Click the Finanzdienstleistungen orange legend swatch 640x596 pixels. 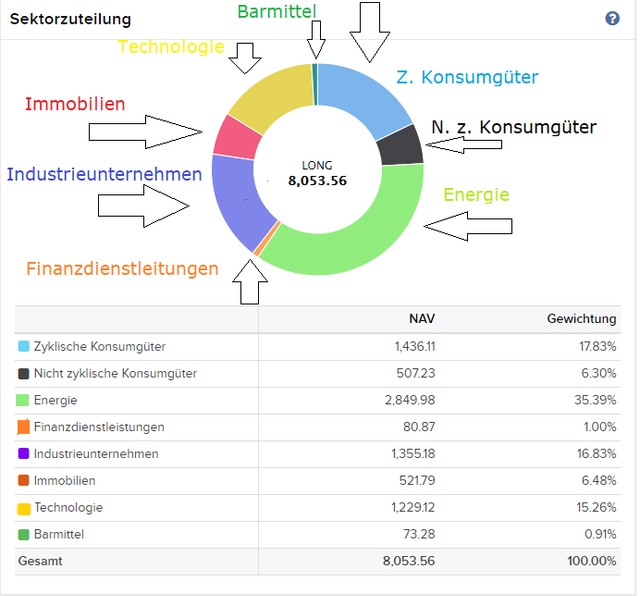[x=23, y=427]
